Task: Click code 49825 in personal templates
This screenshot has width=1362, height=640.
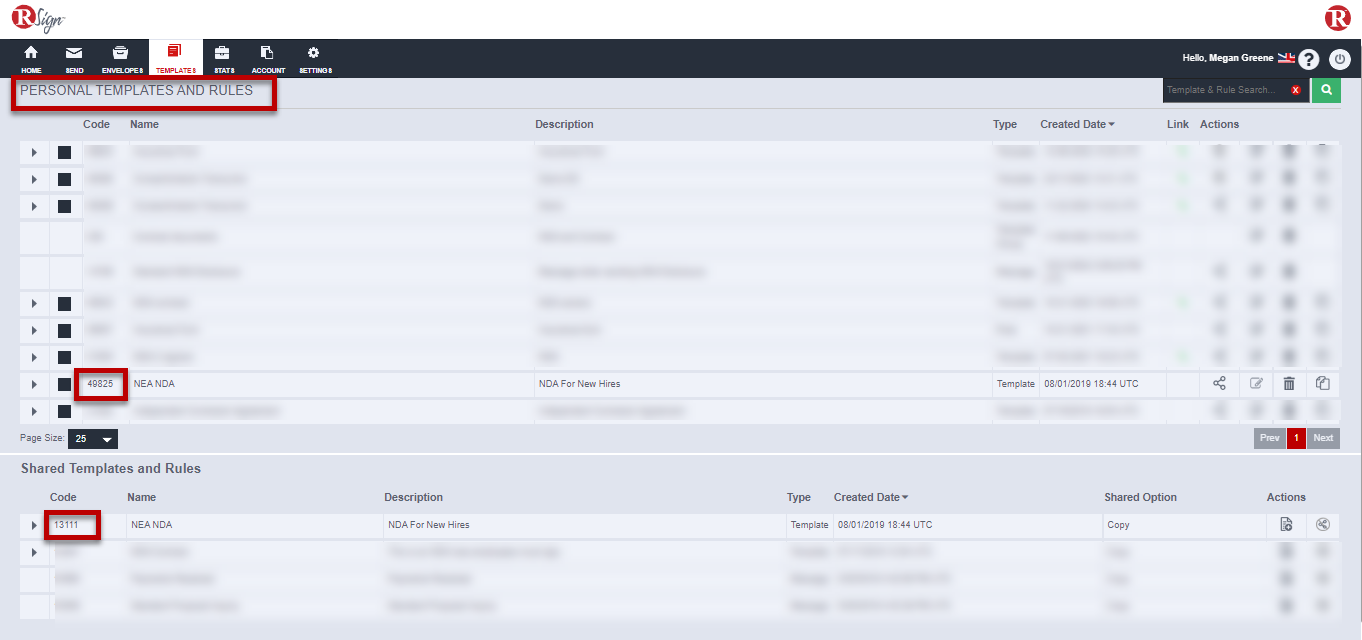Action: click(100, 383)
